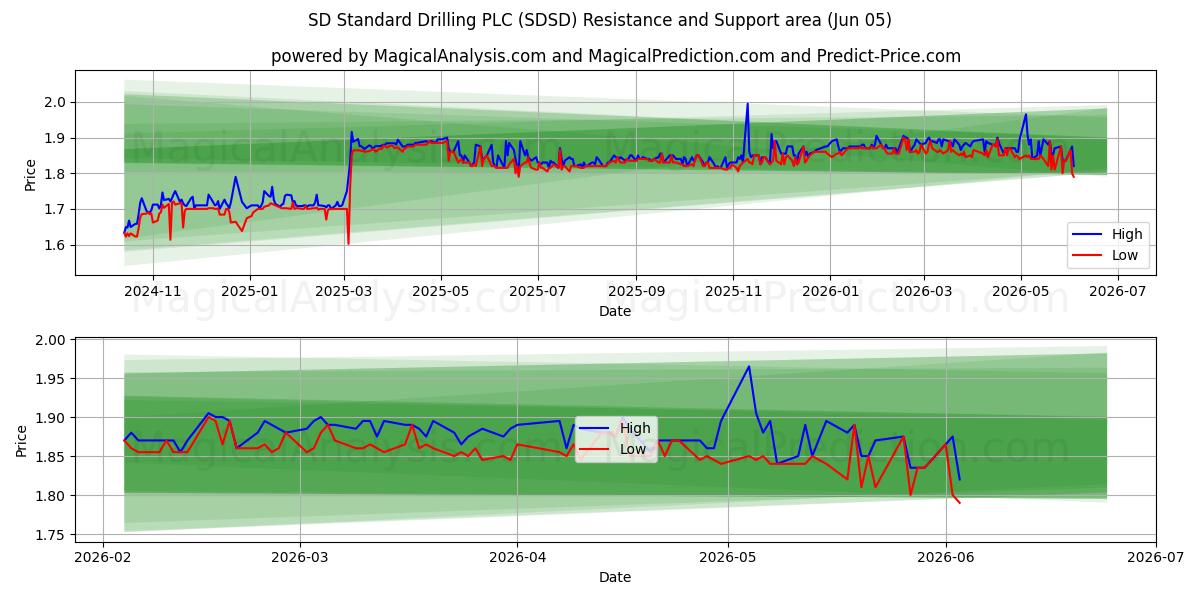Click the '2026-06' tick label on bottom chart
1200x600 pixels.
[x=946, y=557]
